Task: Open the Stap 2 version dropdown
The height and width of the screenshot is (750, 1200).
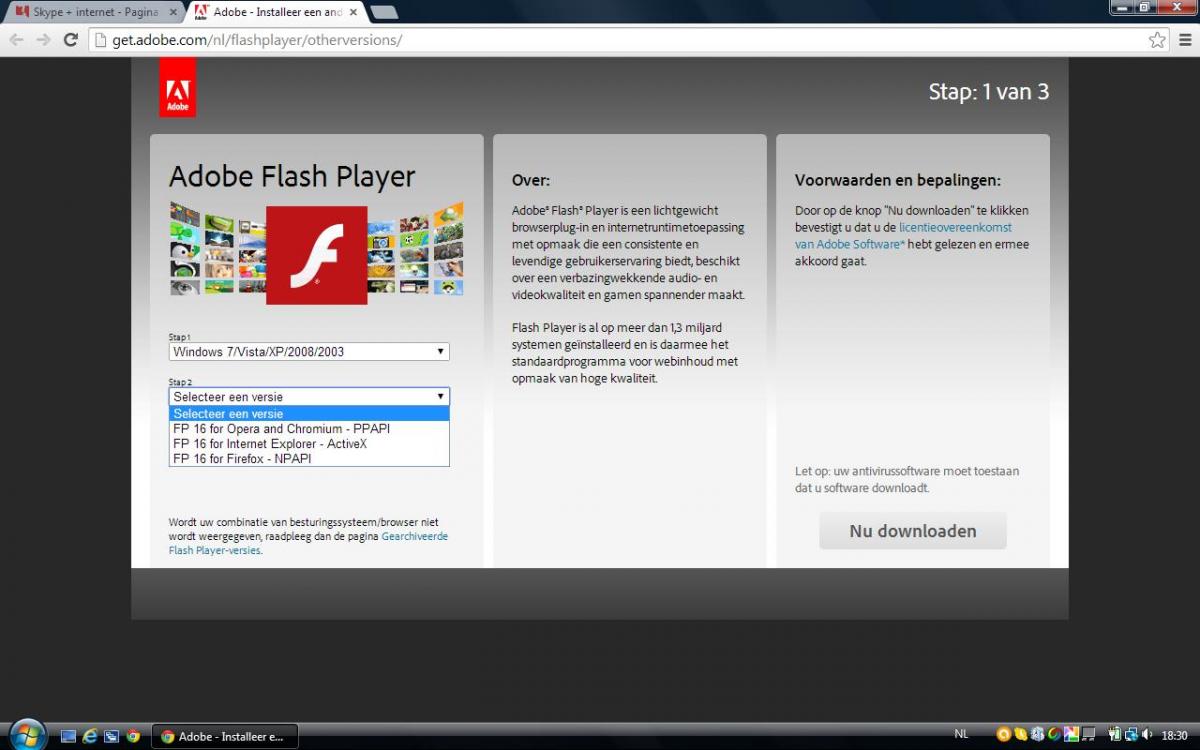Action: [x=309, y=397]
